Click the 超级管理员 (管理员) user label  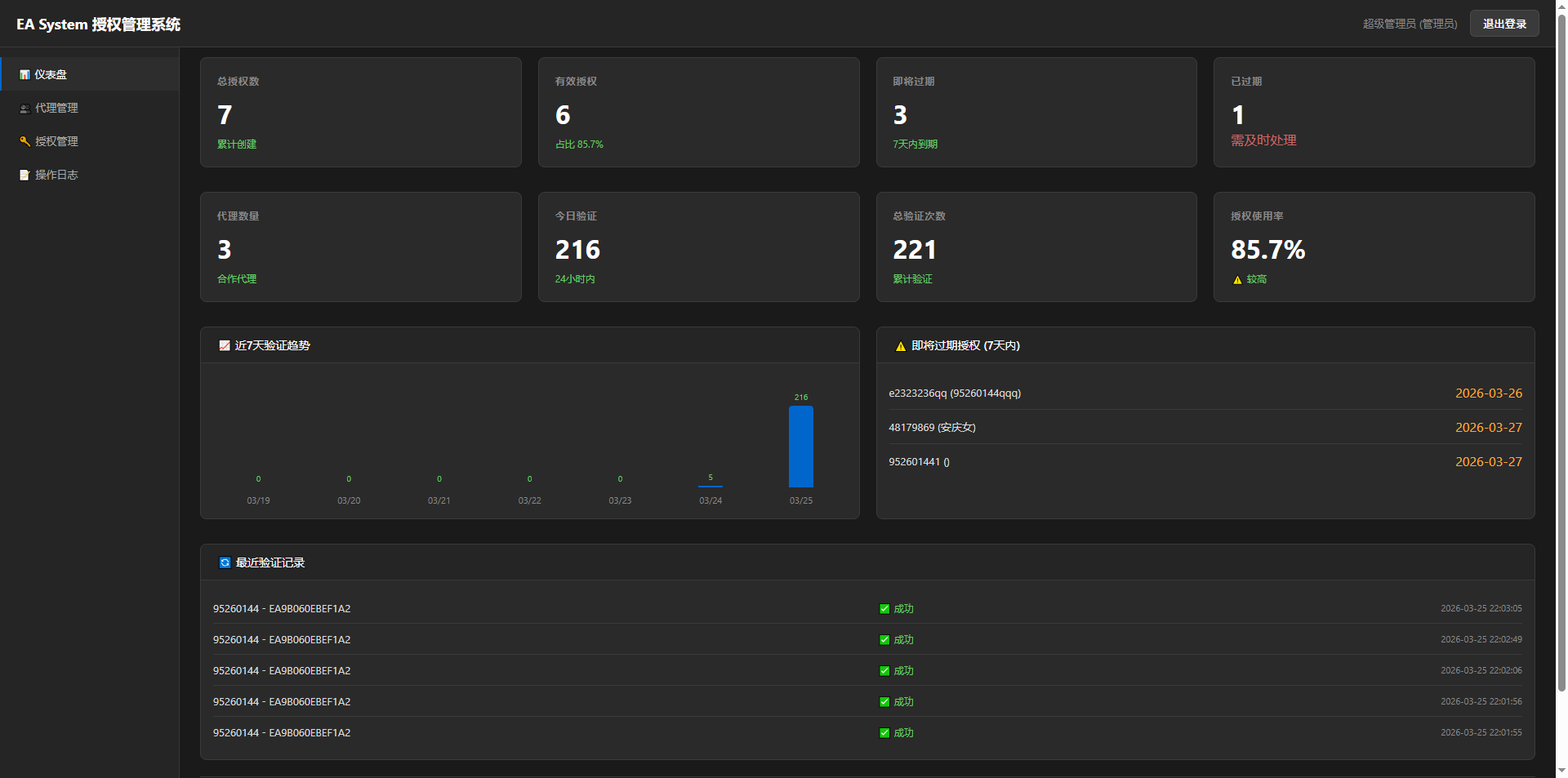click(x=1410, y=24)
